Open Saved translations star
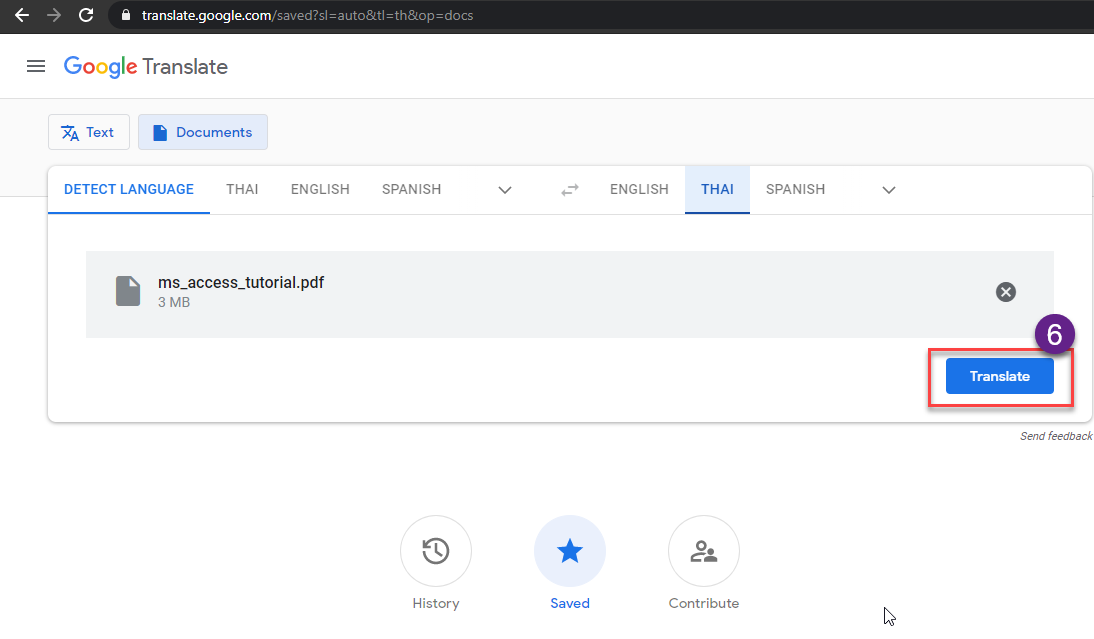Screen dimensions: 1094x639 [569, 551]
